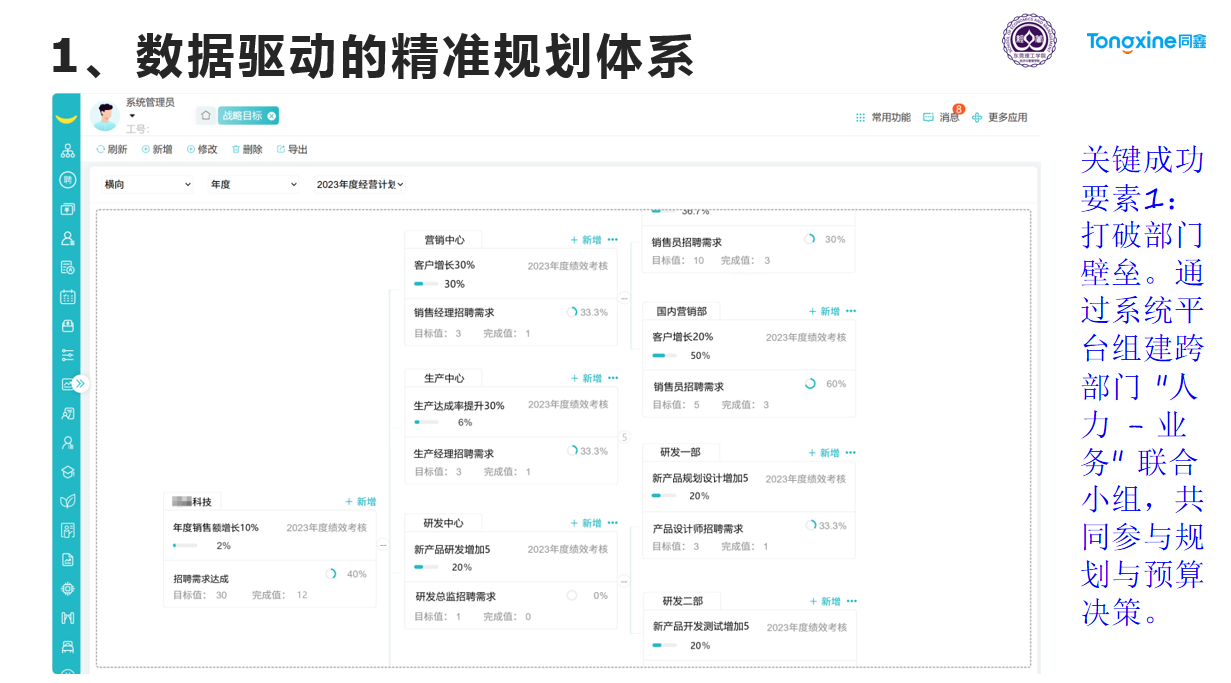This screenshot has width=1231, height=683.
Task: Click the home icon beside 战略目标 tab
Action: [x=206, y=116]
